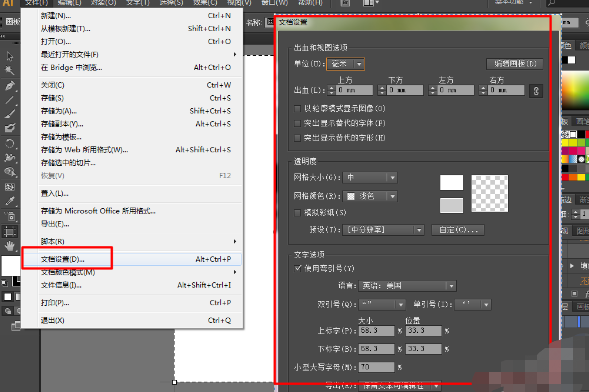Select the Warp tool
Image resolution: width=589 pixels, height=392 pixels.
9,158
